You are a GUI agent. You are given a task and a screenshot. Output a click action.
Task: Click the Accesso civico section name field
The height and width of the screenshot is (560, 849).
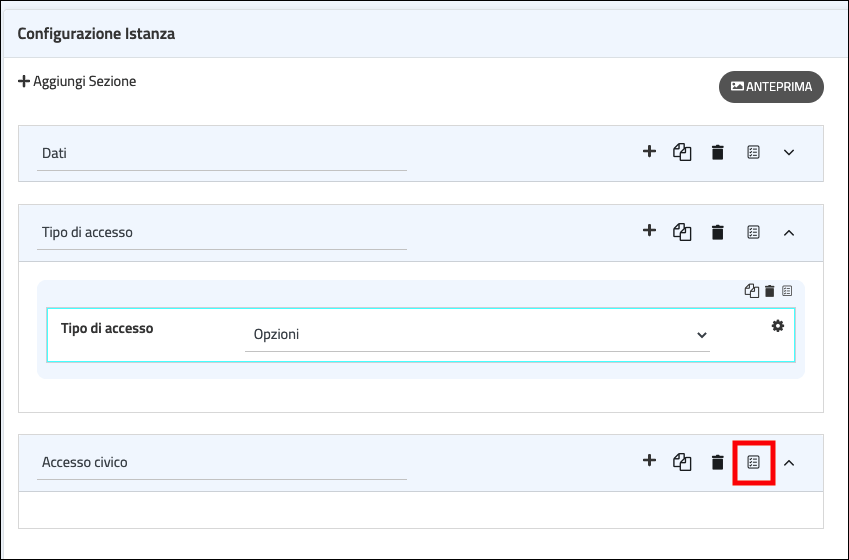pyautogui.click(x=221, y=462)
